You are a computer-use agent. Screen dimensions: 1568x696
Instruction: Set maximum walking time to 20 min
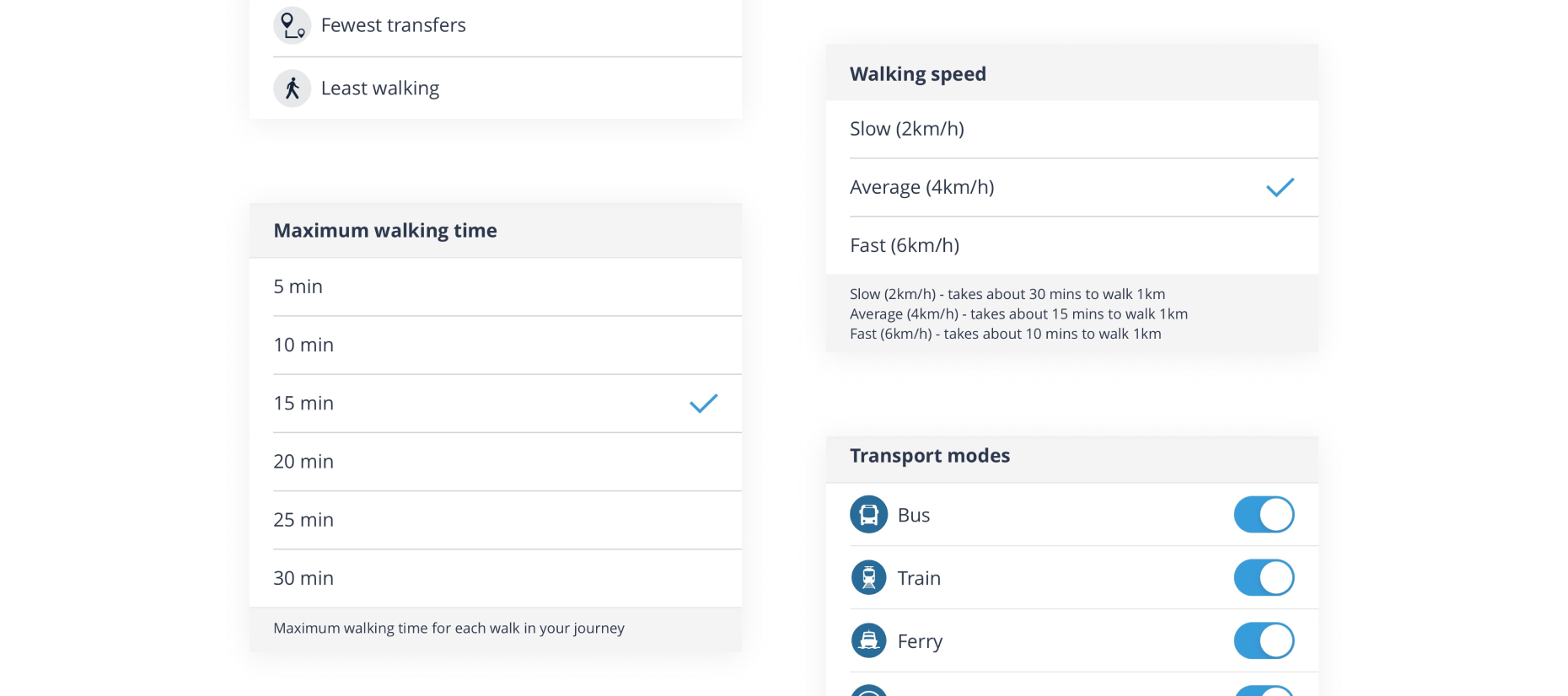[496, 462]
